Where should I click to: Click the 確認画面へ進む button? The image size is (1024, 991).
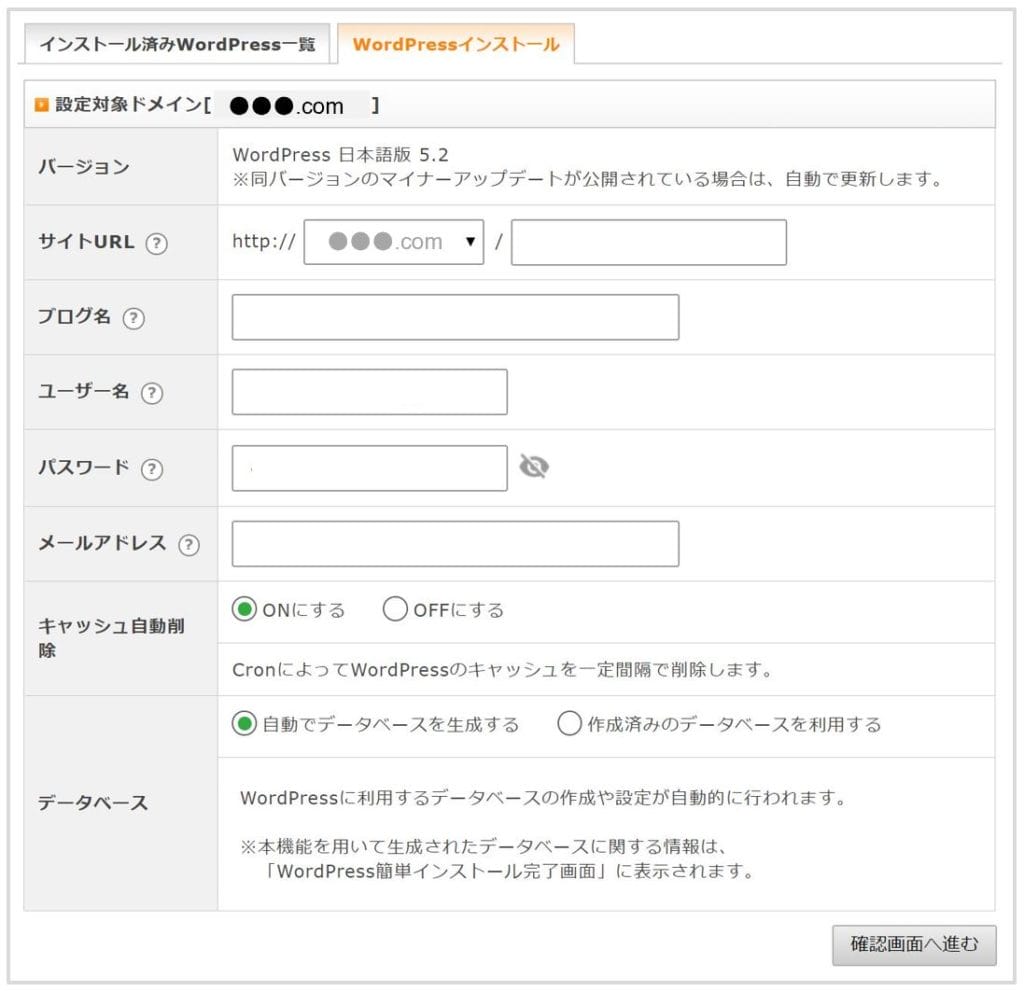(x=914, y=945)
